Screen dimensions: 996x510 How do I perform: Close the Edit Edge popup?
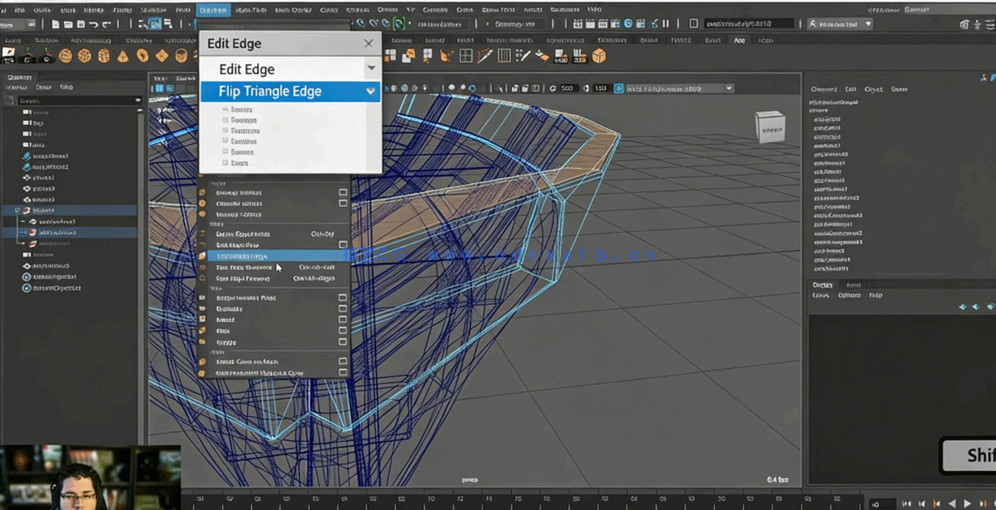(x=368, y=44)
